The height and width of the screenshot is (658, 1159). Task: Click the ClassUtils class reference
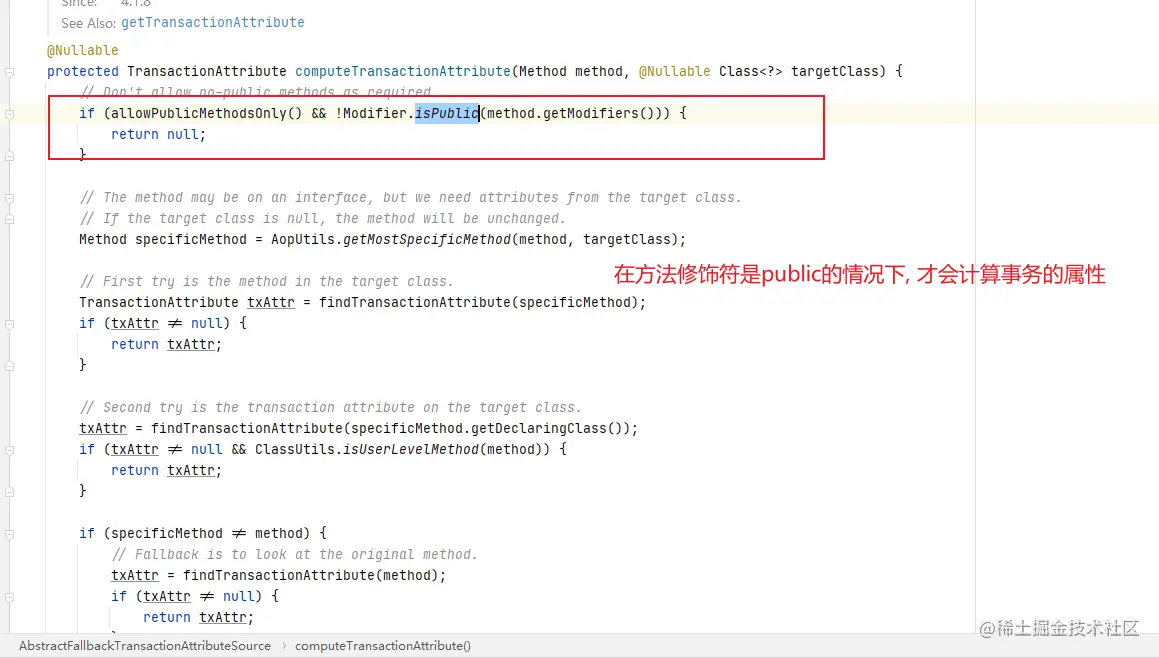pos(295,449)
